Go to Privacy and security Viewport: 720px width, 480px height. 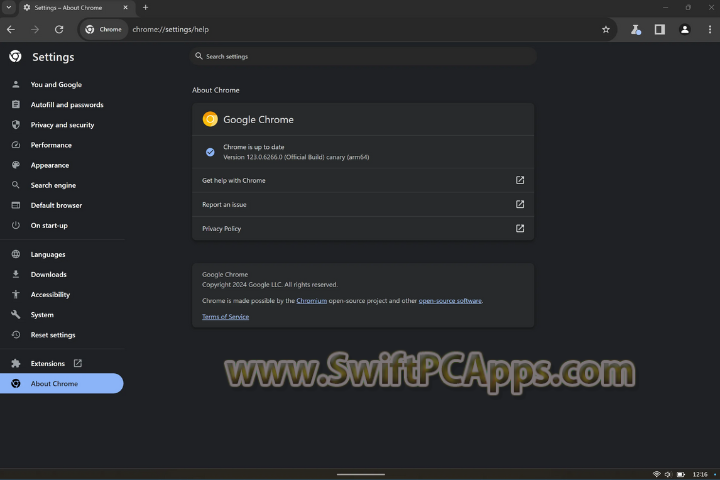pos(62,125)
